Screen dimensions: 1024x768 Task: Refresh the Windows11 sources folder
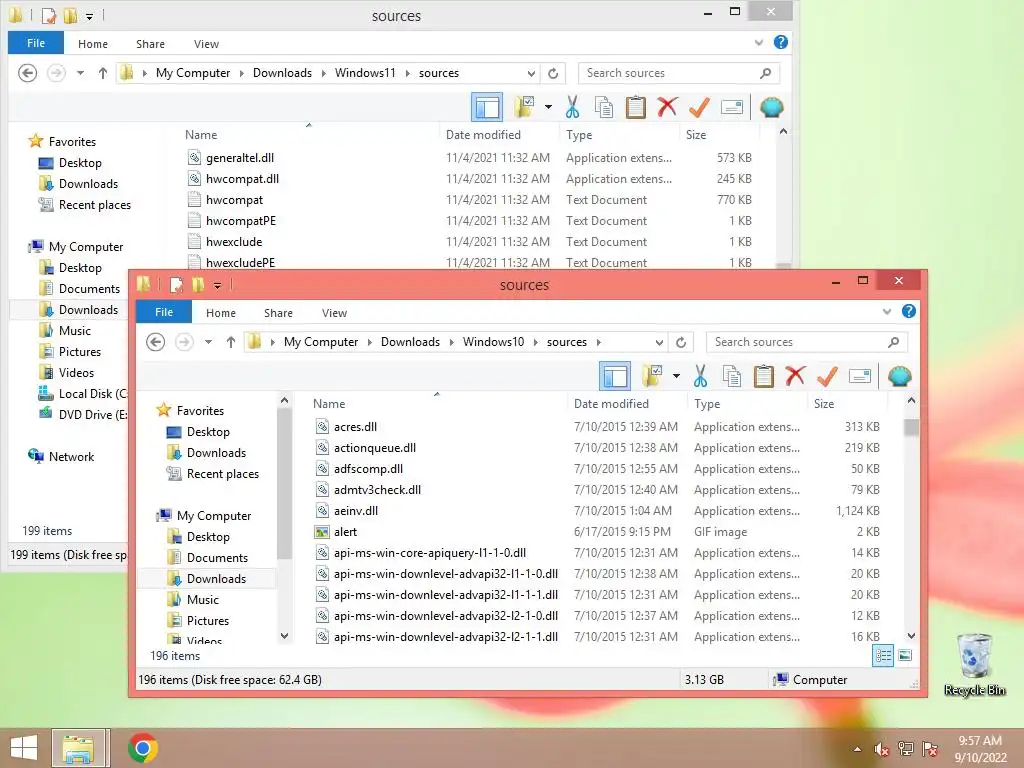click(552, 73)
